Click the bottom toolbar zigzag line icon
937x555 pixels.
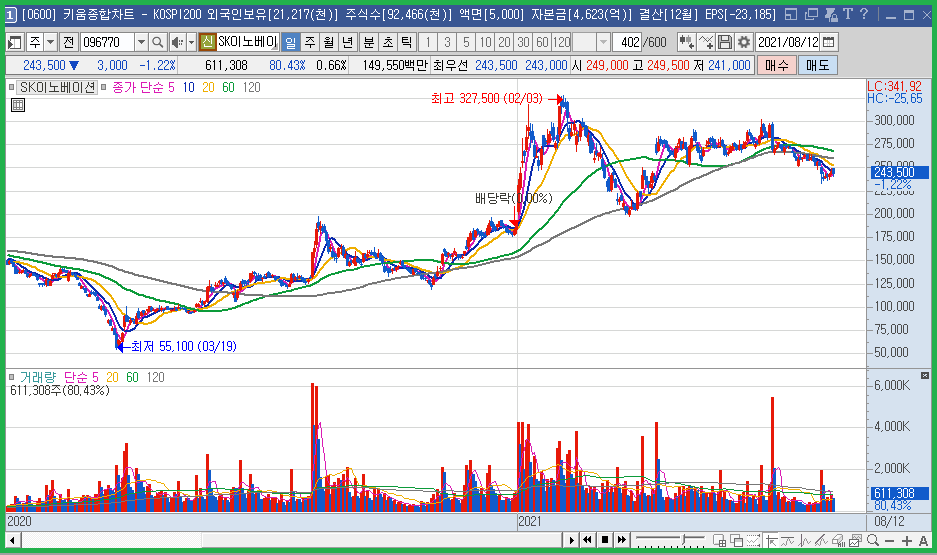805,541
